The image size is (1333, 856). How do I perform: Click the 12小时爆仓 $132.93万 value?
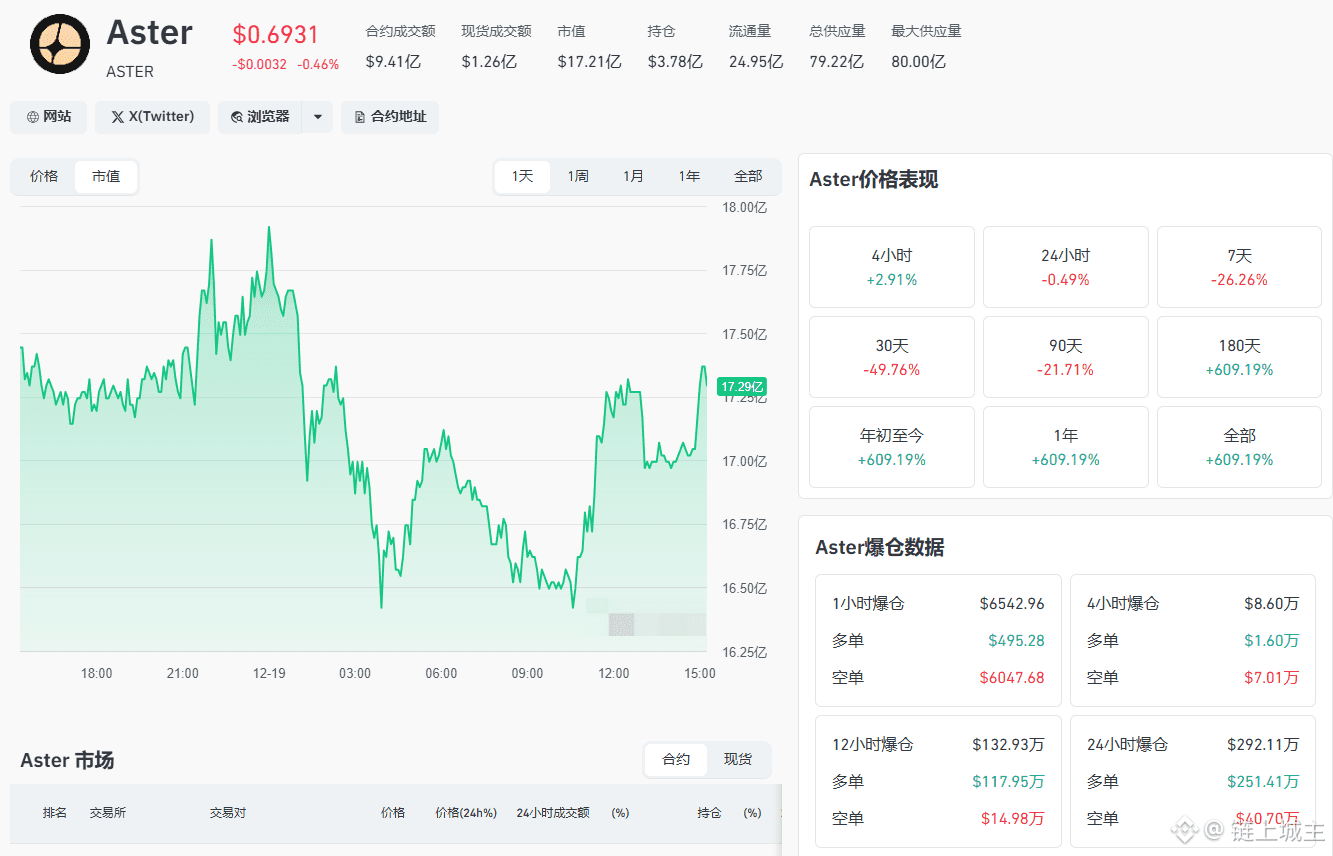point(1008,745)
